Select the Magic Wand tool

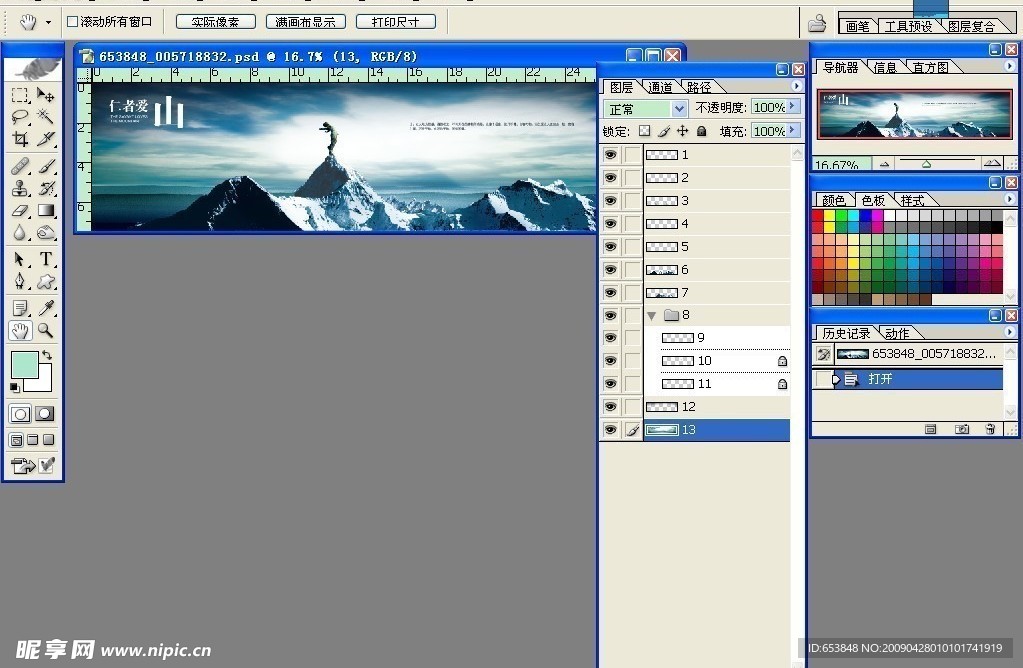pyautogui.click(x=46, y=117)
